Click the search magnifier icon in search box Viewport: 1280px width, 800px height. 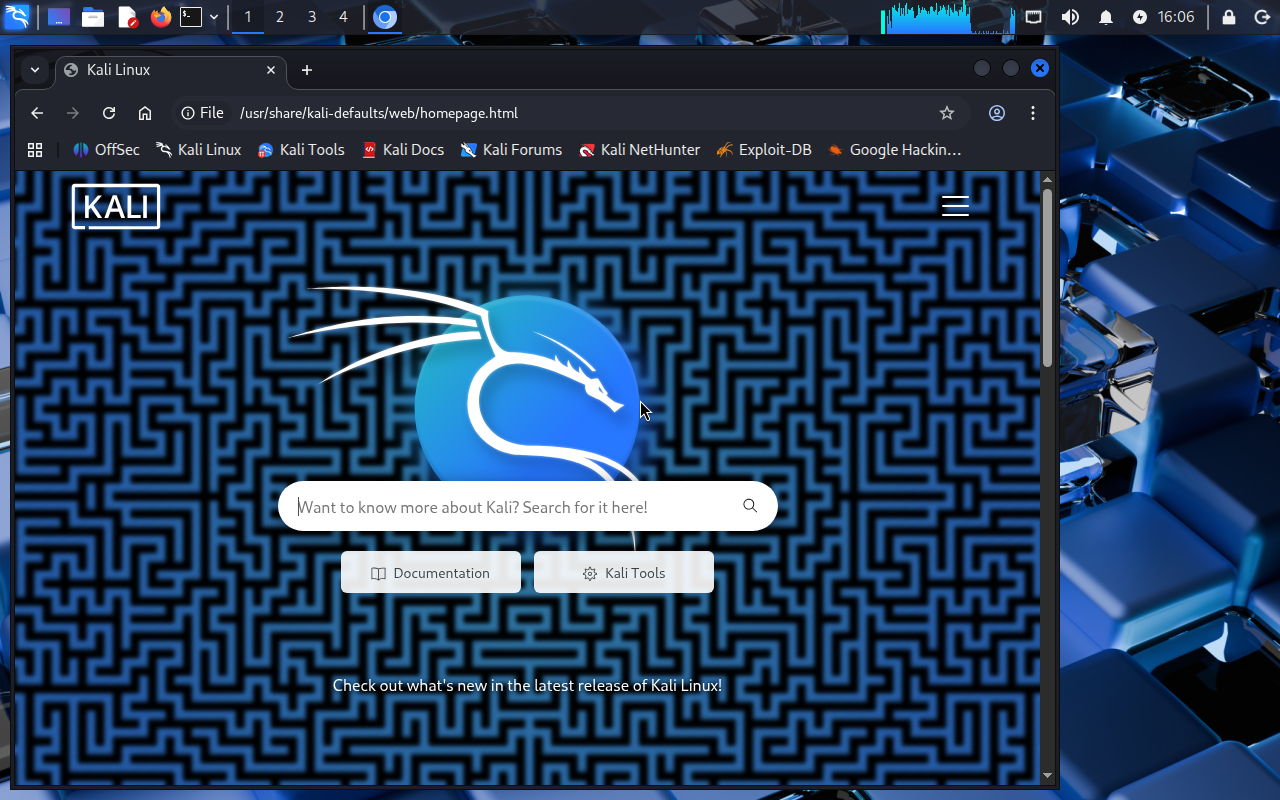(x=750, y=506)
